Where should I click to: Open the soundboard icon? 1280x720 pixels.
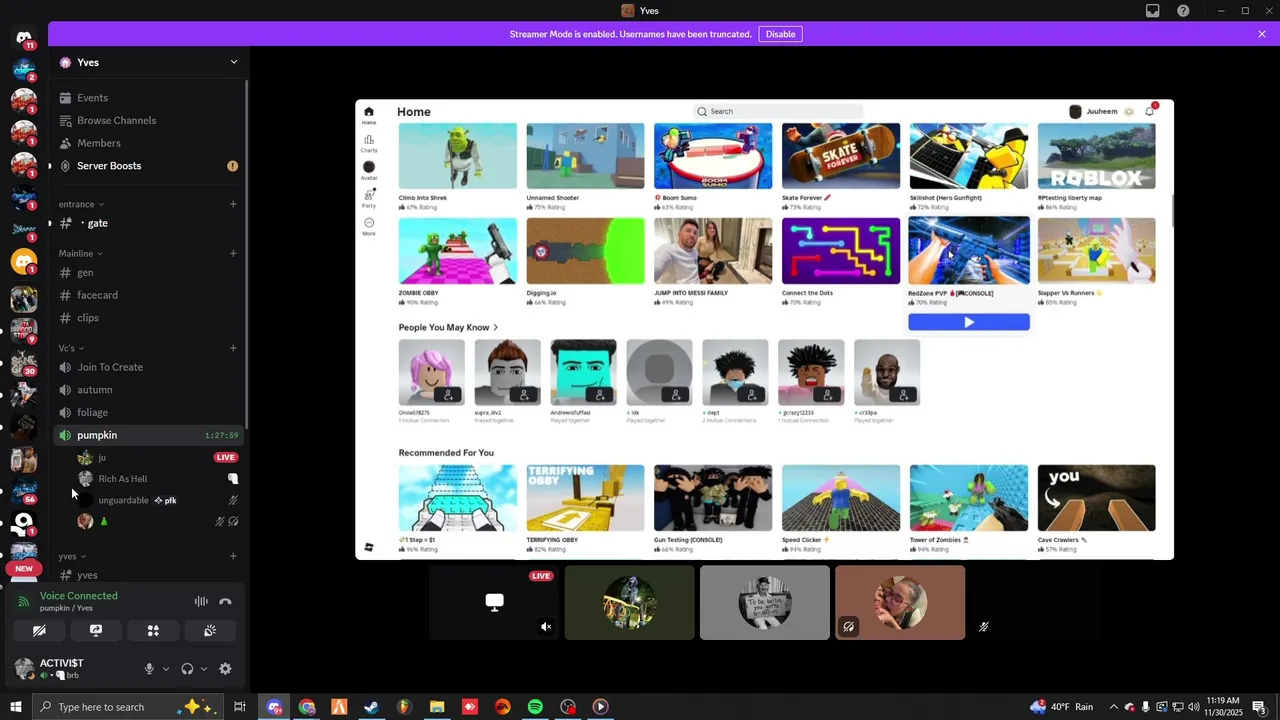pyautogui.click(x=210, y=631)
